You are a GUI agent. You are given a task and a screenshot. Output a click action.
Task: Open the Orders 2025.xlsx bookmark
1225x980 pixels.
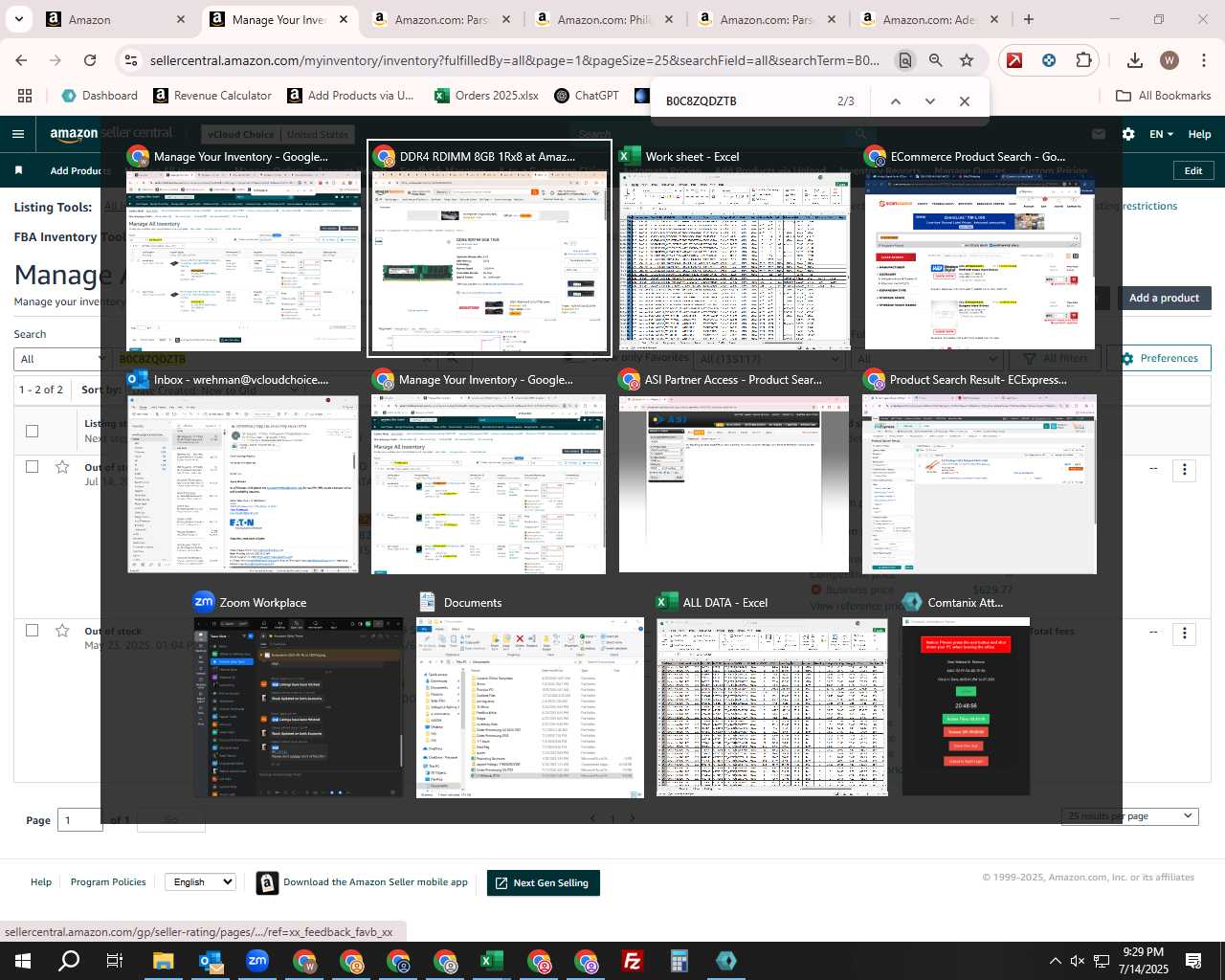[486, 96]
